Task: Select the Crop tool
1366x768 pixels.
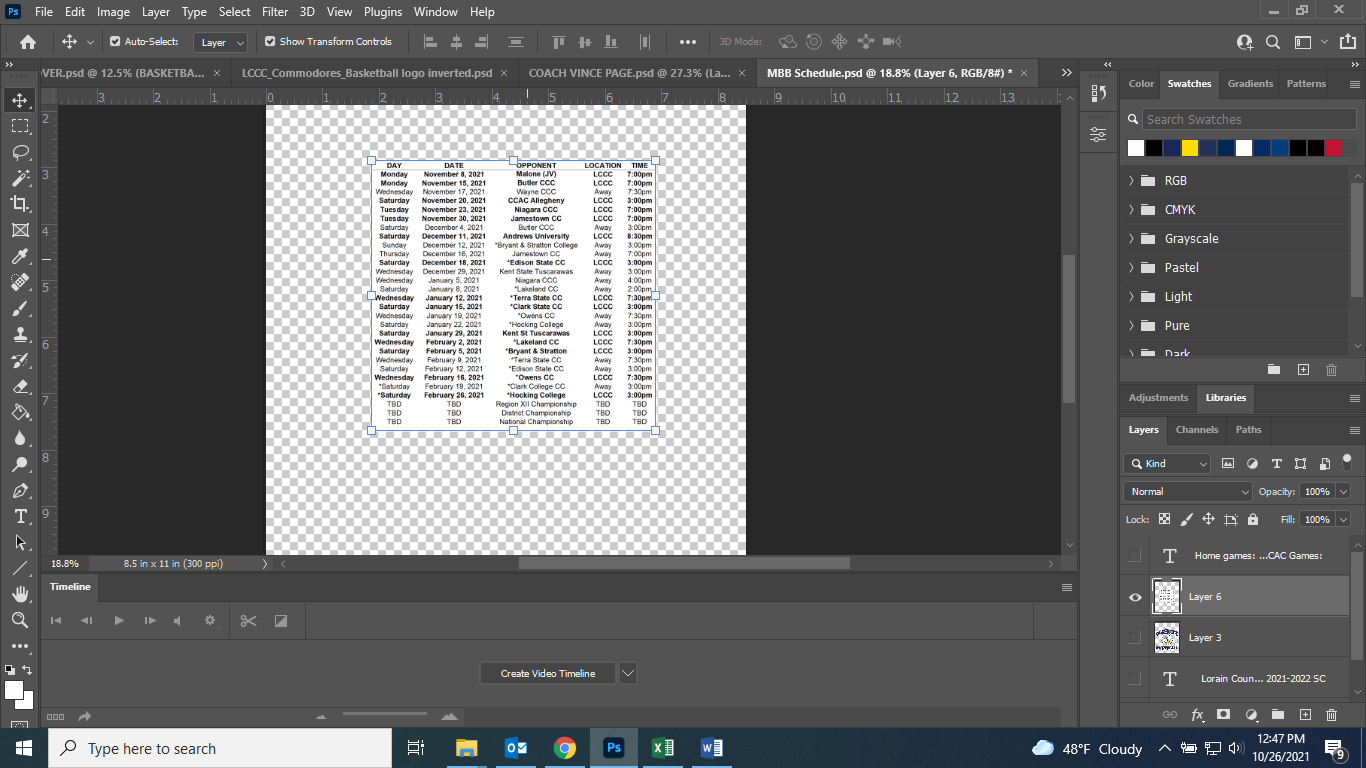Action: pyautogui.click(x=20, y=204)
